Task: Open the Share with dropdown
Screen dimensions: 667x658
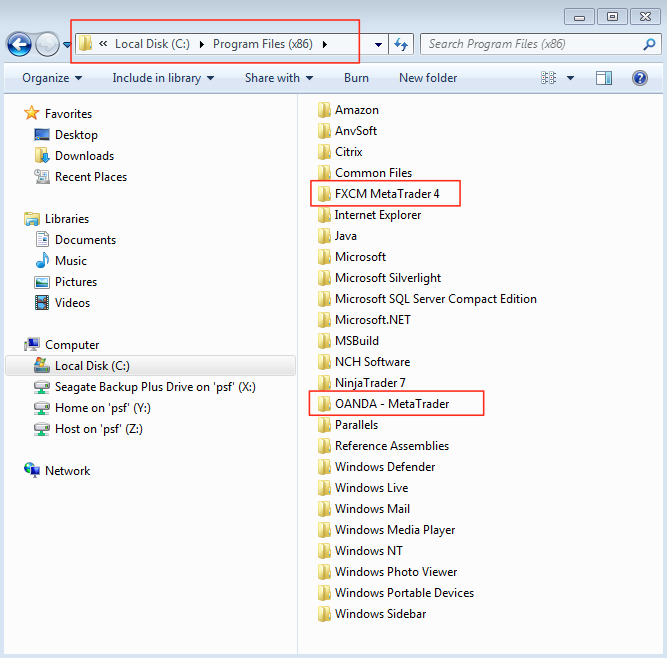Action: tap(278, 78)
